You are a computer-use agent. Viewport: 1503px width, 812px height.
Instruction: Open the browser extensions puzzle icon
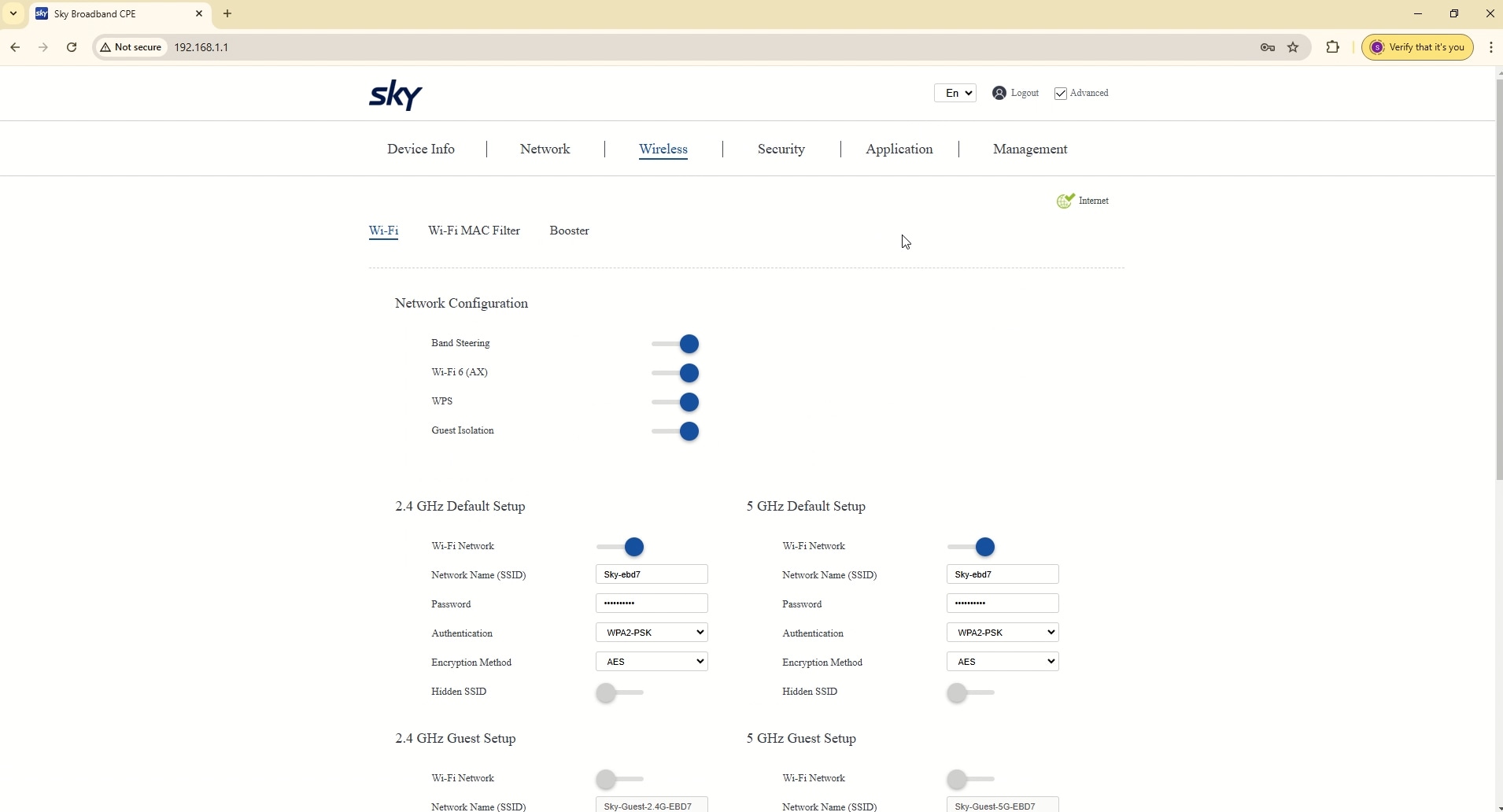[1333, 47]
